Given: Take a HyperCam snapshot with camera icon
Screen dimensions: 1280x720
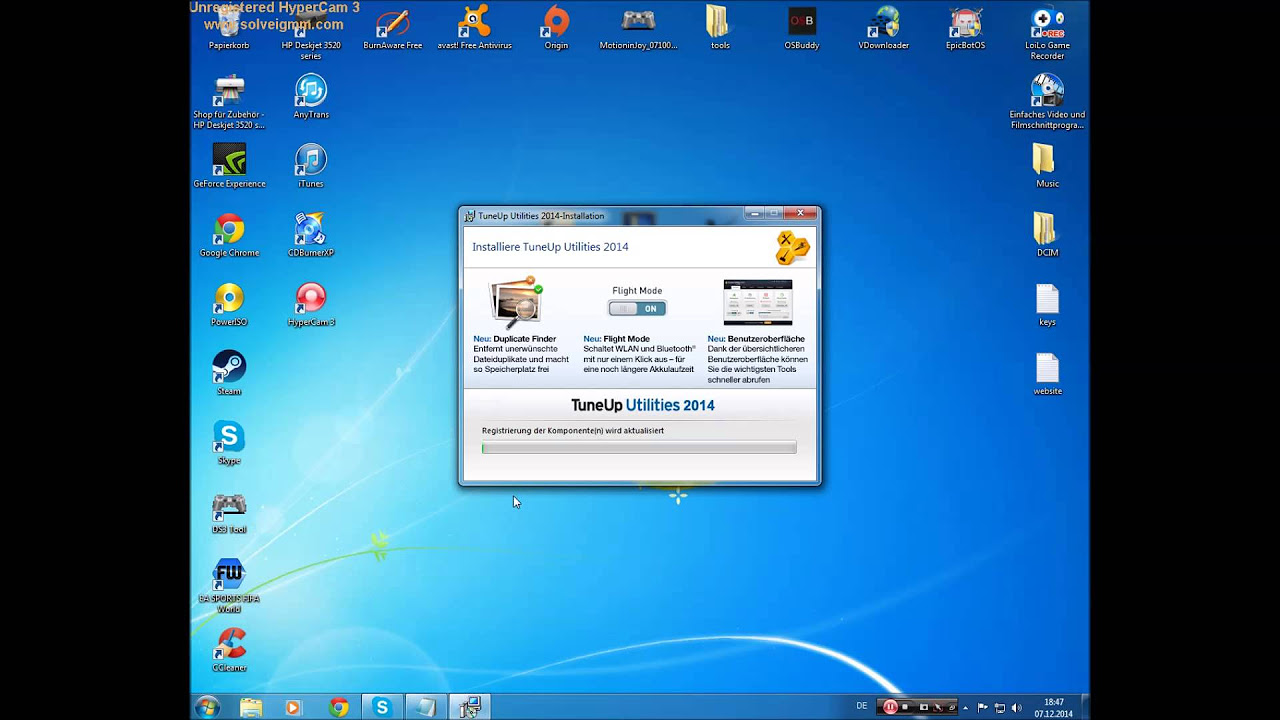Looking at the screenshot, I should click(924, 707).
